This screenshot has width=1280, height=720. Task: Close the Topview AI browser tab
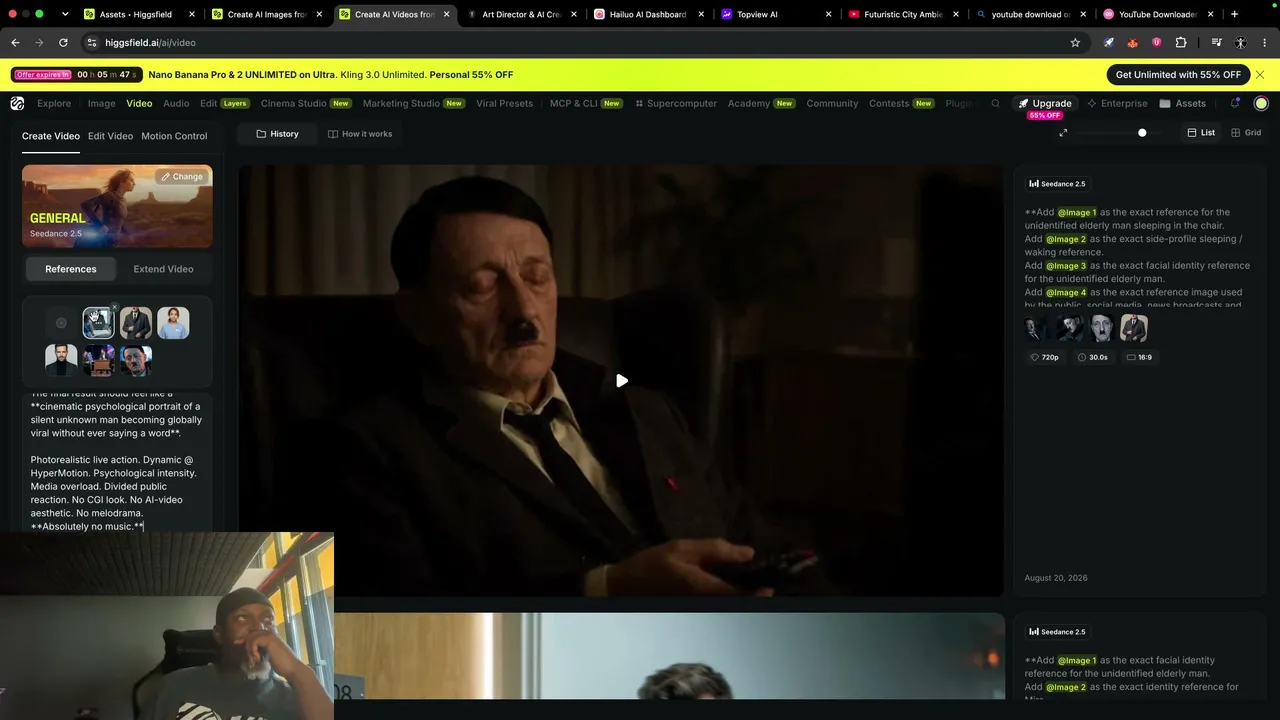click(829, 14)
